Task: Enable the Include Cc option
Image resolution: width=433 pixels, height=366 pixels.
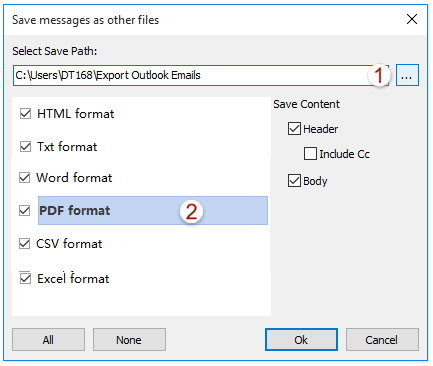Action: (310, 154)
